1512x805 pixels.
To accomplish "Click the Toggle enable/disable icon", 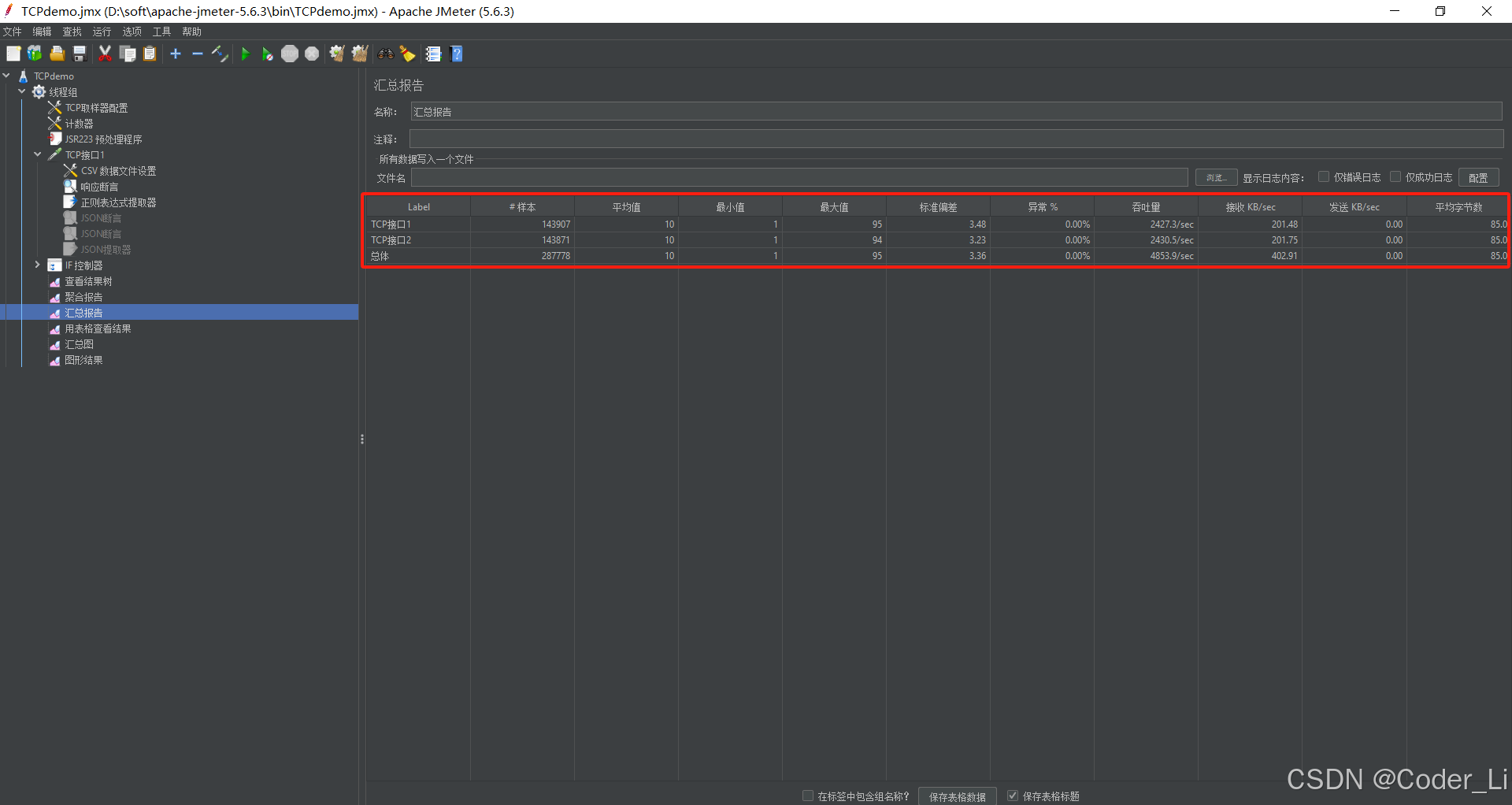I will click(220, 54).
